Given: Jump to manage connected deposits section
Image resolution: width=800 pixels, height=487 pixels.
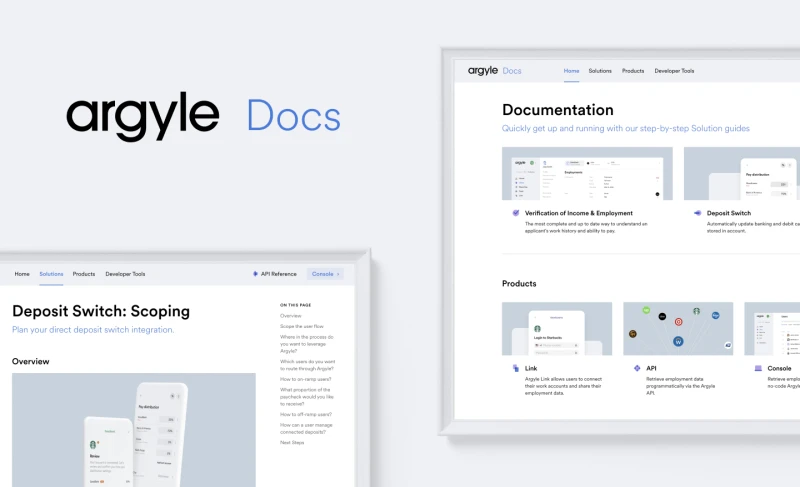Looking at the screenshot, I should [x=306, y=428].
